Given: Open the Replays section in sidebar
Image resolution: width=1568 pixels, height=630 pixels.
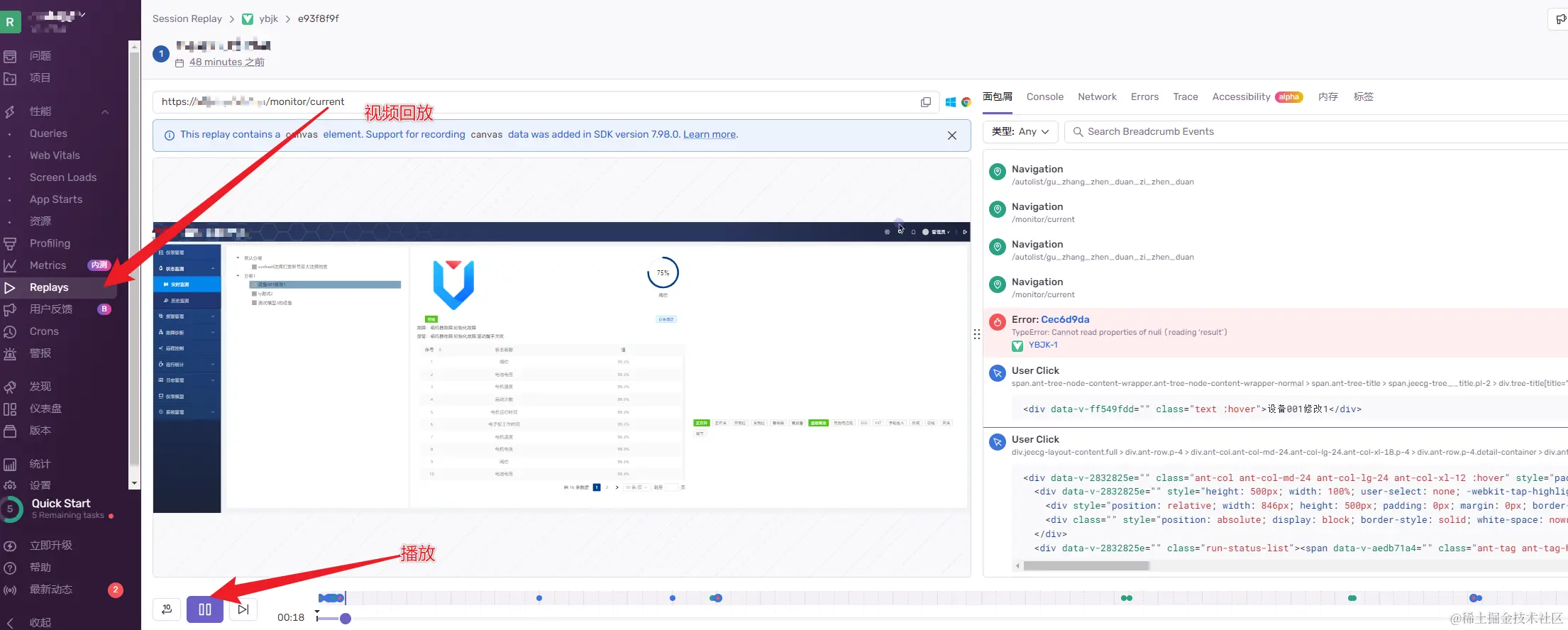Looking at the screenshot, I should click(x=49, y=287).
